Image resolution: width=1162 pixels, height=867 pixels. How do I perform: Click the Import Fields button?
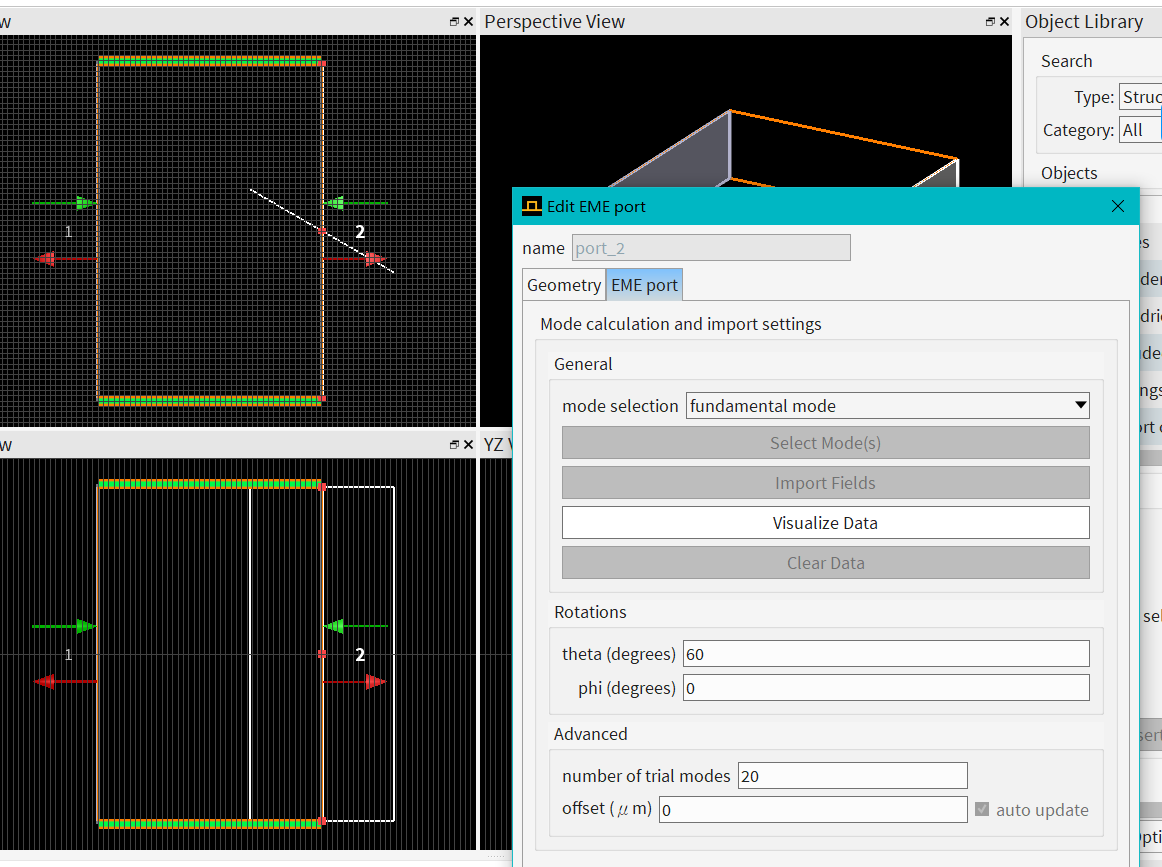[825, 483]
